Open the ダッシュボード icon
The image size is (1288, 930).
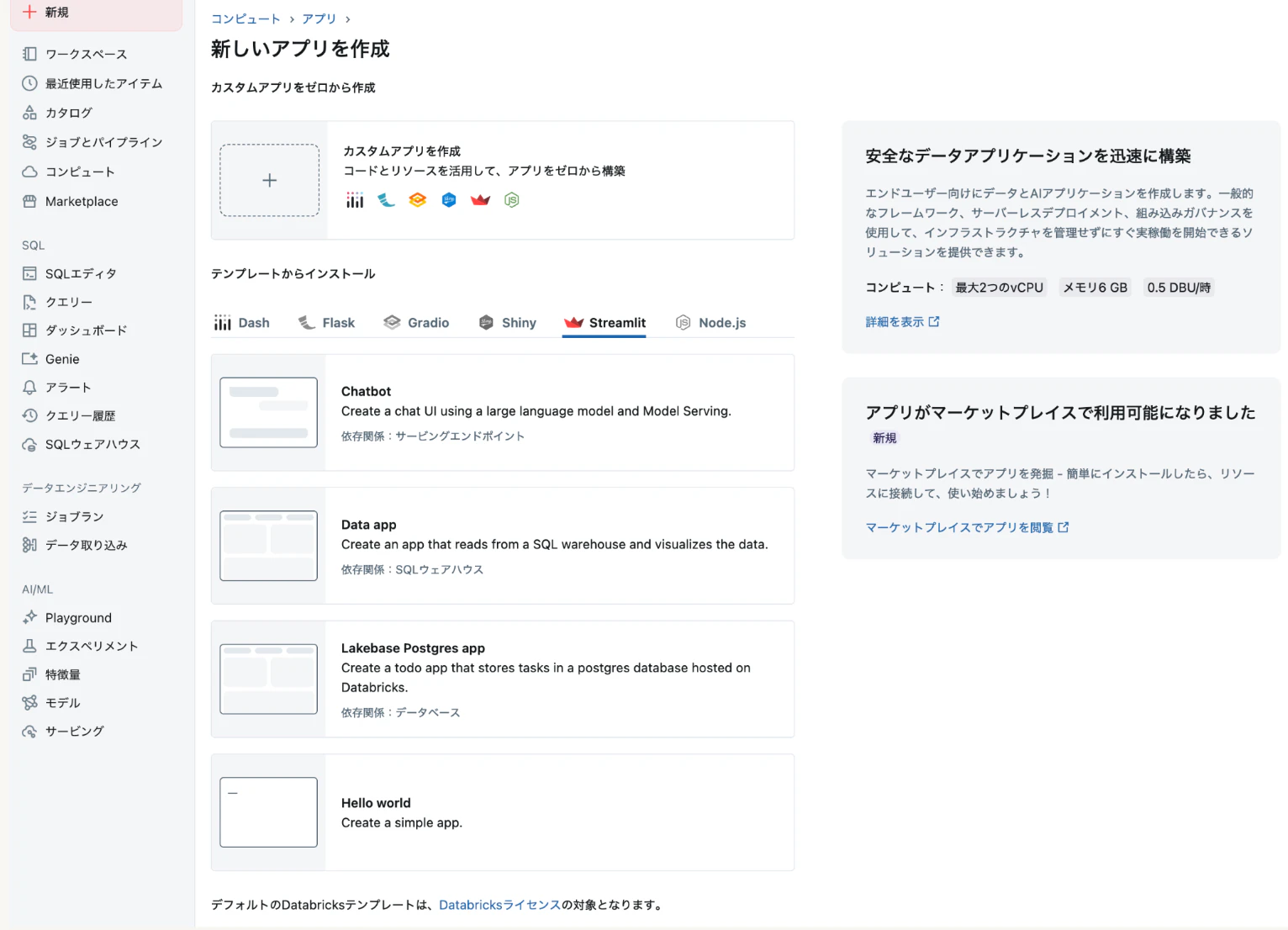(29, 330)
